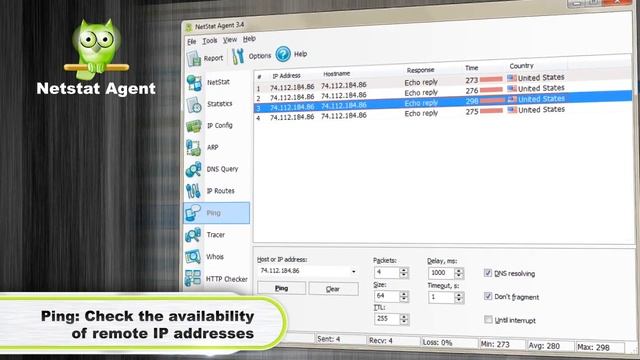Open the Whois sidebar icon
Screen dimensions: 640x360
pos(193,257)
